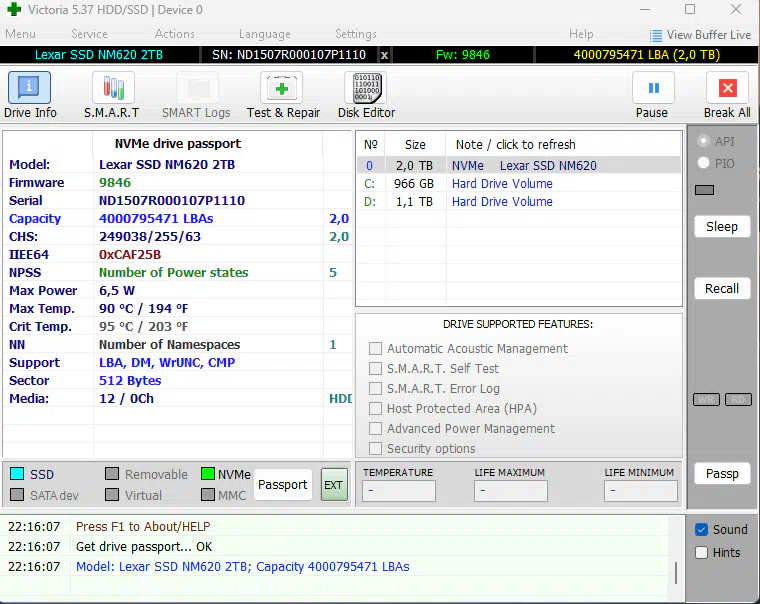Image resolution: width=760 pixels, height=604 pixels.
Task: Open the Service menu
Action: [89, 34]
